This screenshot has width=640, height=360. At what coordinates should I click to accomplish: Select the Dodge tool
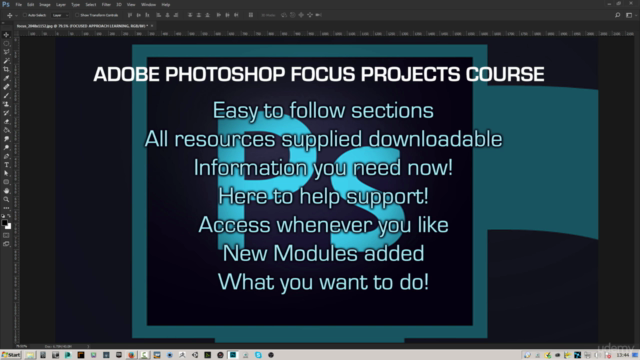[x=6, y=147]
